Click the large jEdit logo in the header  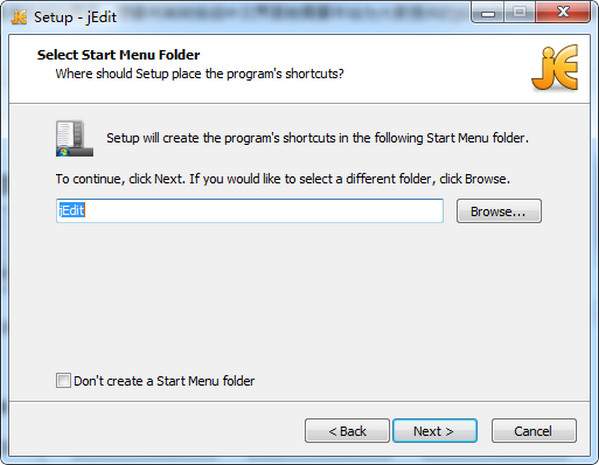click(x=555, y=68)
